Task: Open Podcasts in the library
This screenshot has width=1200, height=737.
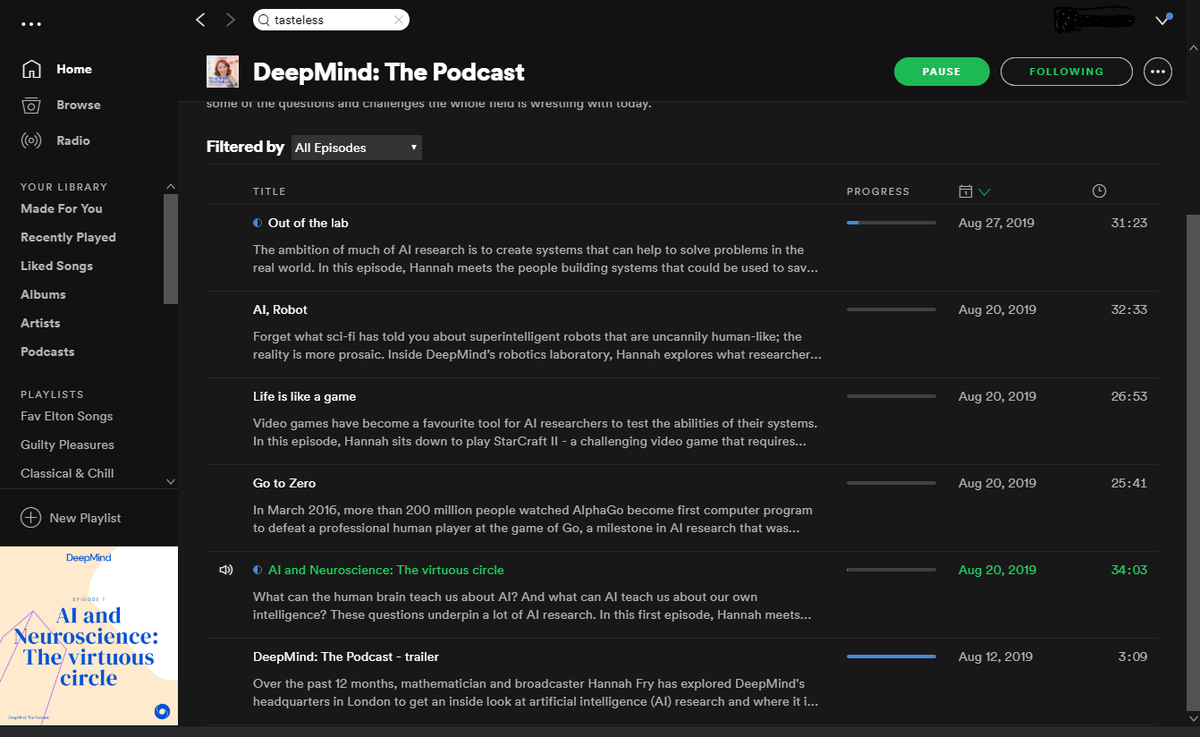Action: pos(47,352)
